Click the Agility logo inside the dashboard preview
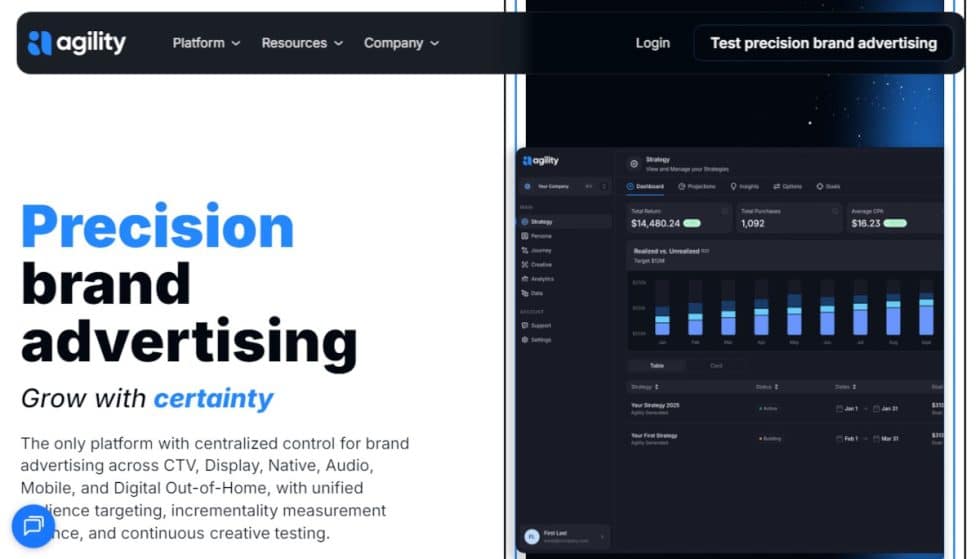980x559 pixels. (541, 161)
